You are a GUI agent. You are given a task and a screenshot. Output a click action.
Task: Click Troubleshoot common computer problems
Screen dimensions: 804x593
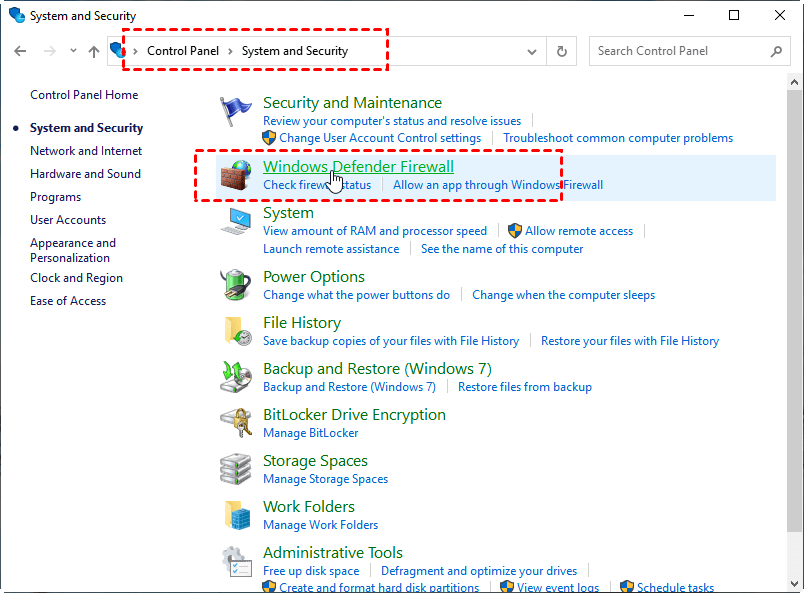click(x=618, y=138)
